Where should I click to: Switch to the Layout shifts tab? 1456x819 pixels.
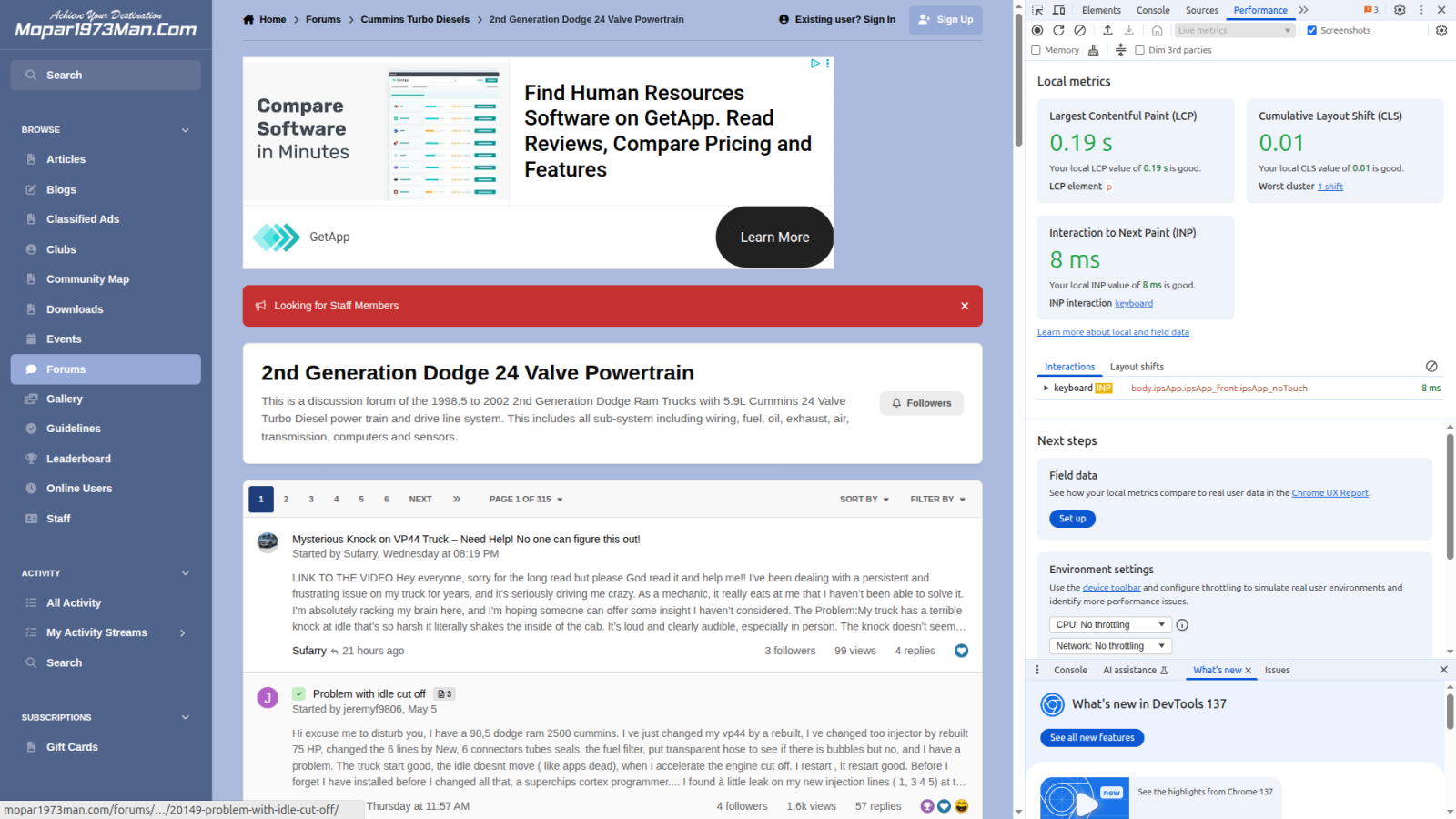pyautogui.click(x=1137, y=367)
